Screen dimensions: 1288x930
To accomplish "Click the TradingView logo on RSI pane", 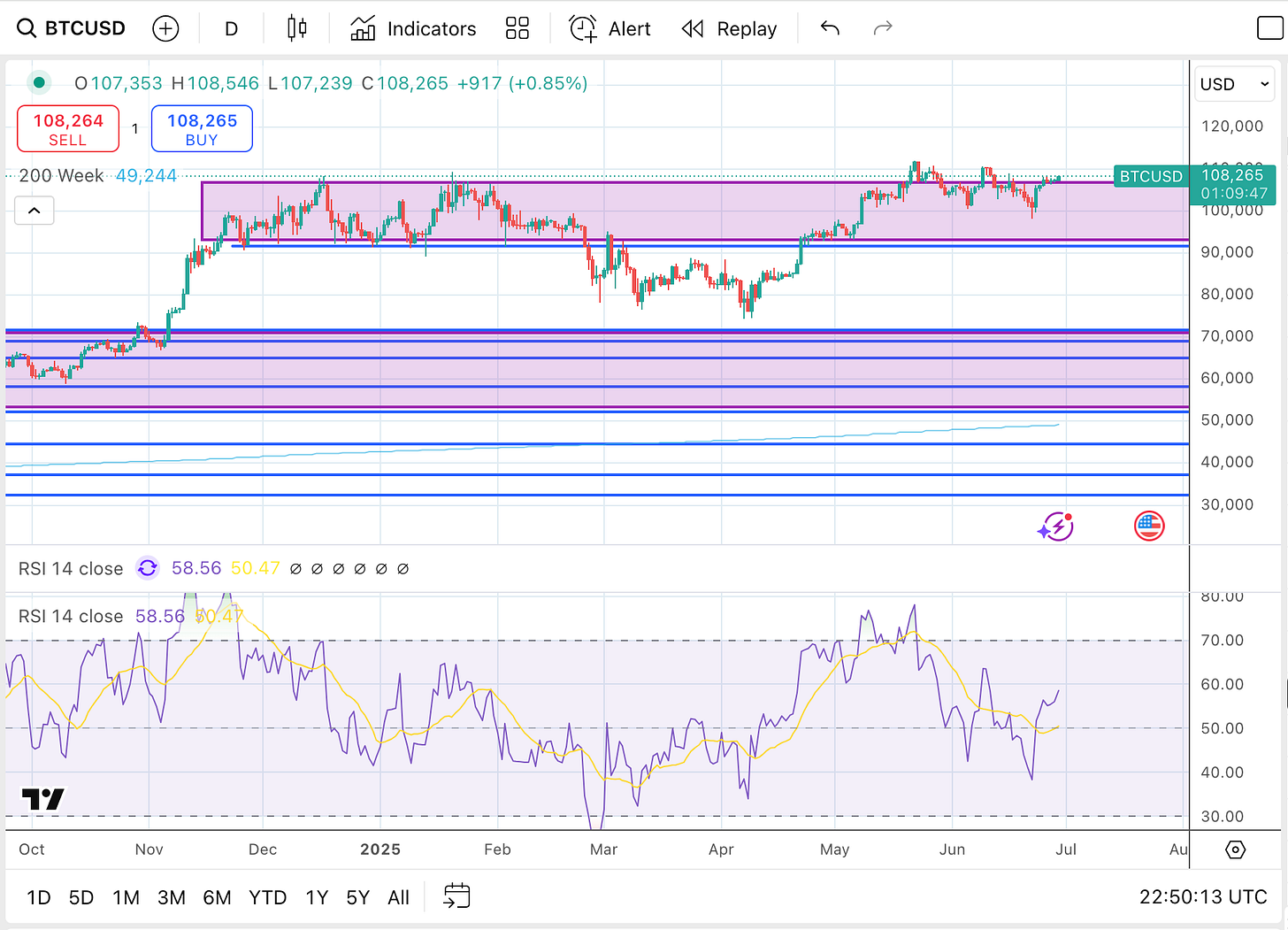I will (42, 799).
